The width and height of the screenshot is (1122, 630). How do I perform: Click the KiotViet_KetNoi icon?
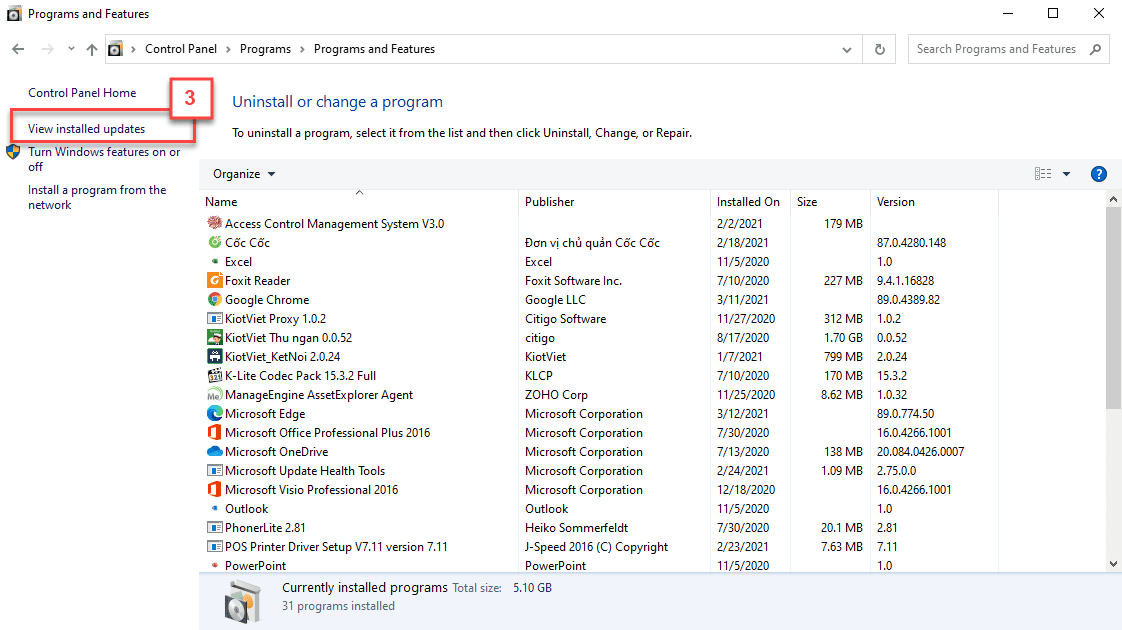(x=214, y=357)
